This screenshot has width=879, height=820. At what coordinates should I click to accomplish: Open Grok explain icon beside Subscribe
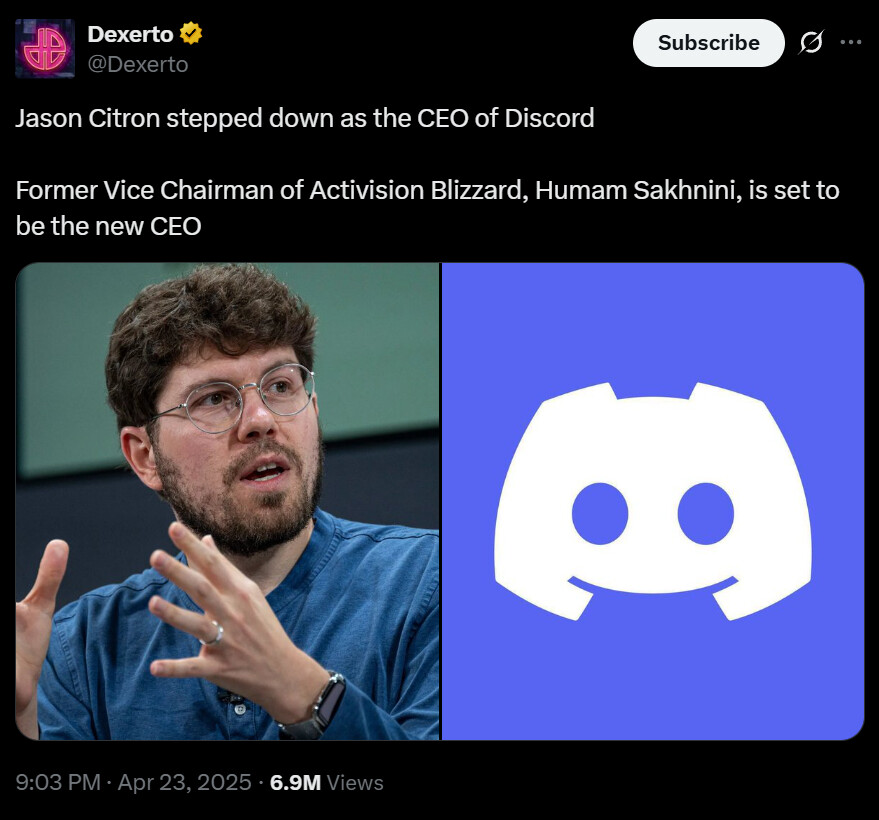[x=811, y=43]
